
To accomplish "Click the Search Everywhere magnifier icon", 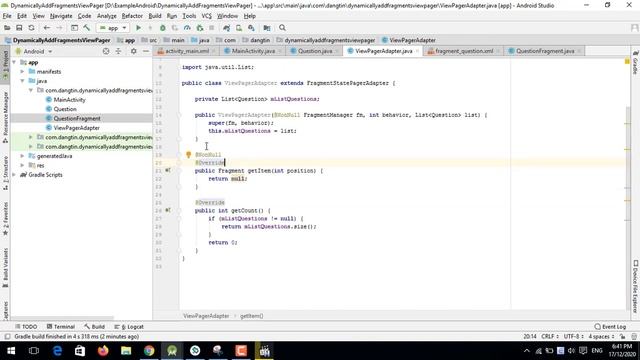I will tap(282, 28).
